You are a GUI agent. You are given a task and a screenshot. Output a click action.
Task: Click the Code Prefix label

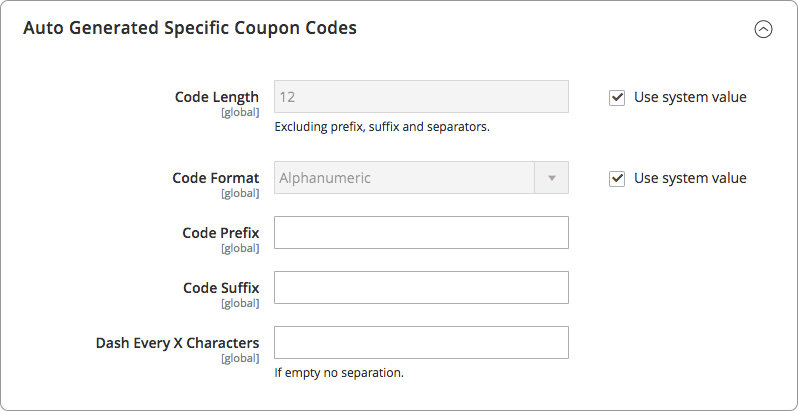click(x=221, y=233)
